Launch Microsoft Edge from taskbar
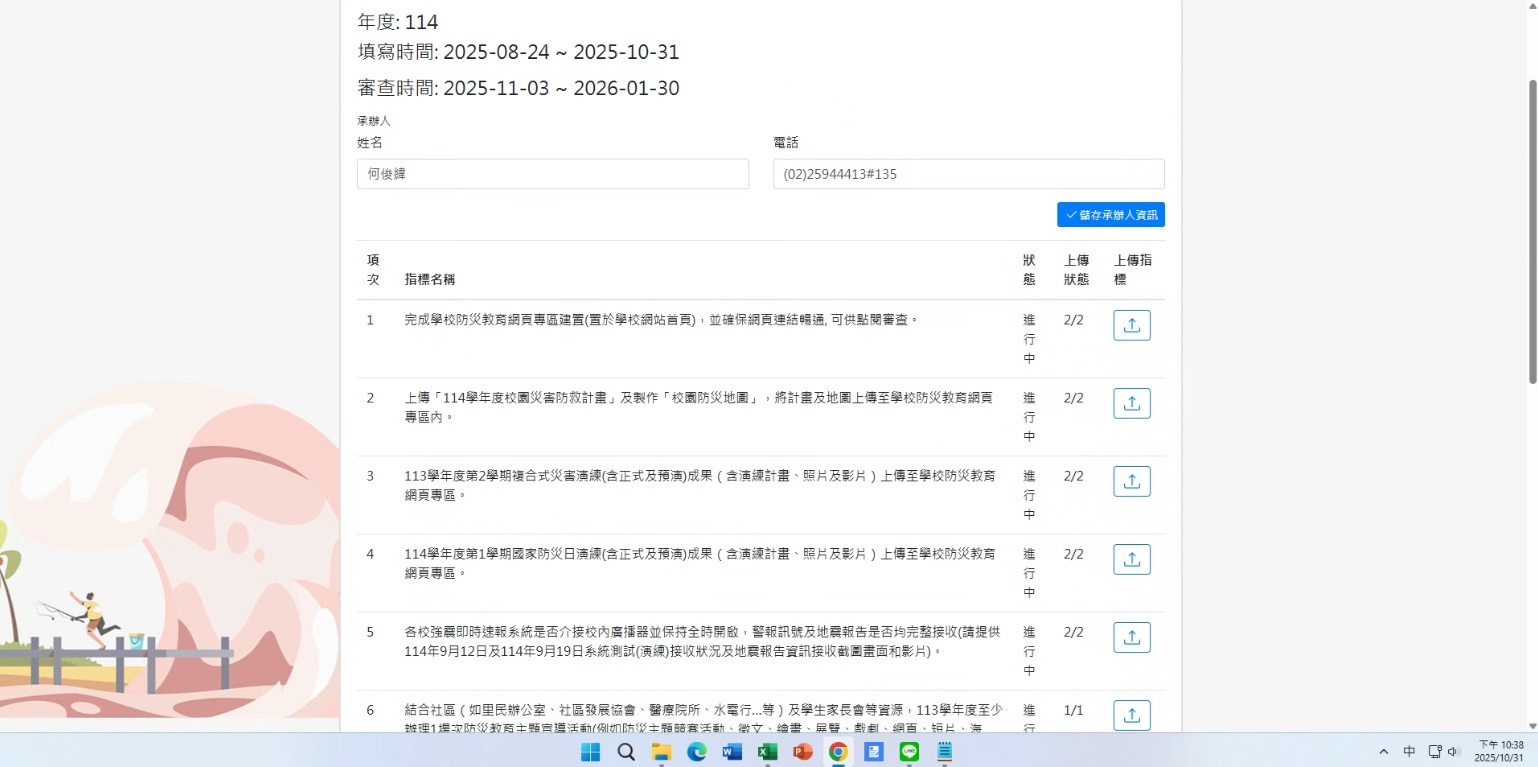Image resolution: width=1538 pixels, height=767 pixels. point(697,752)
